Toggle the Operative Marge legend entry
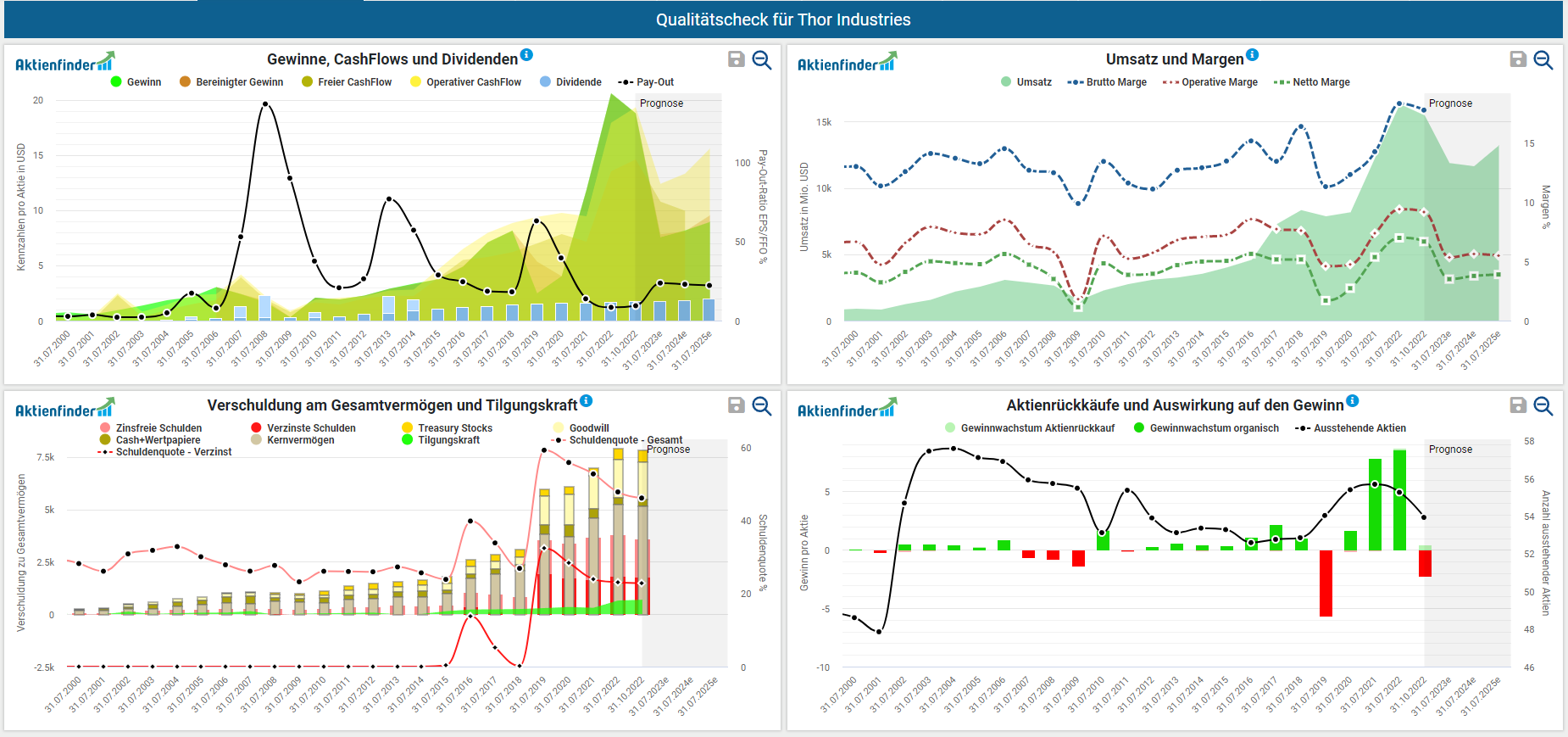The image size is (1568, 737). [x=1210, y=82]
